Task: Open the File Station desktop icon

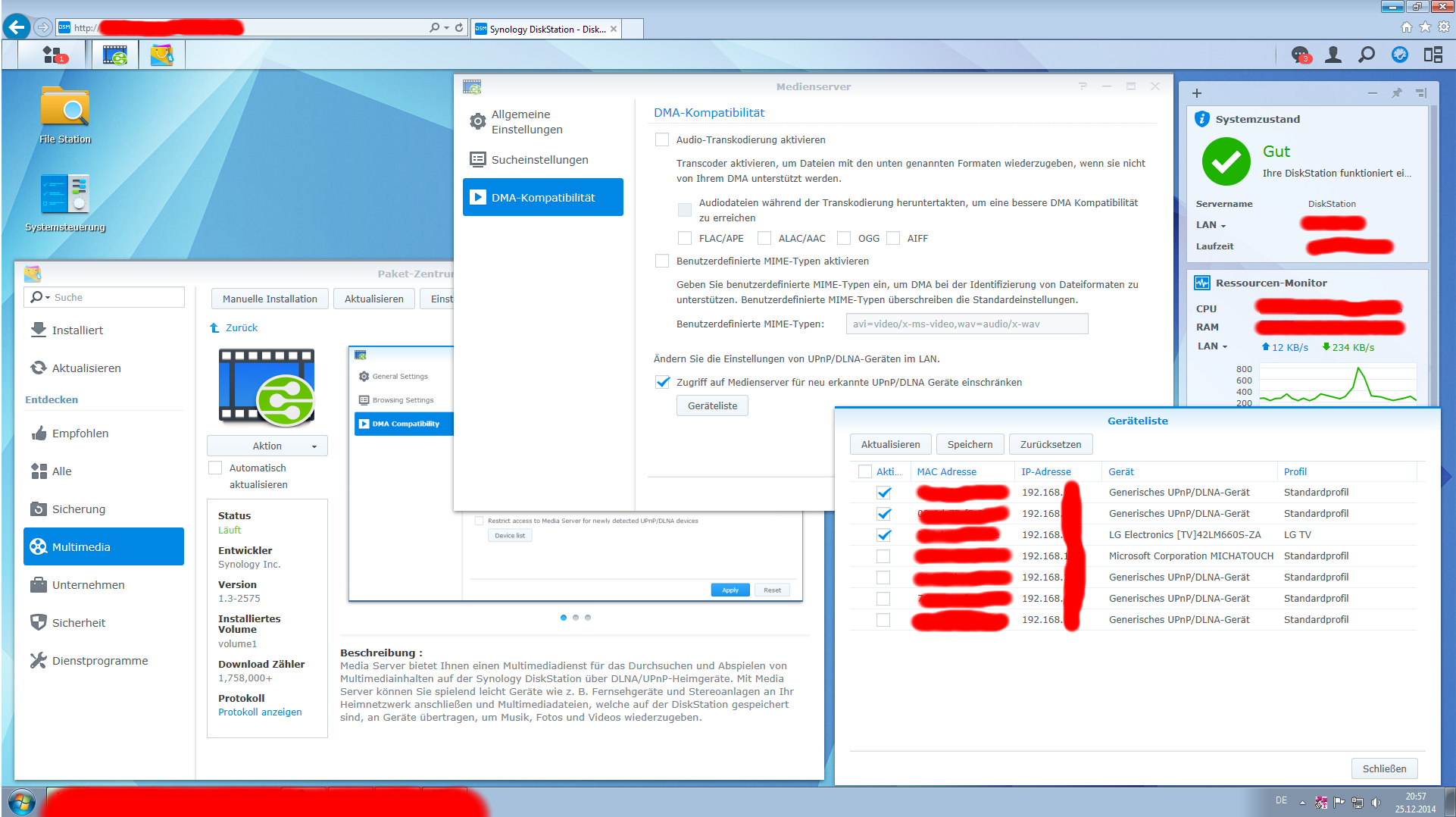Action: pos(64,108)
